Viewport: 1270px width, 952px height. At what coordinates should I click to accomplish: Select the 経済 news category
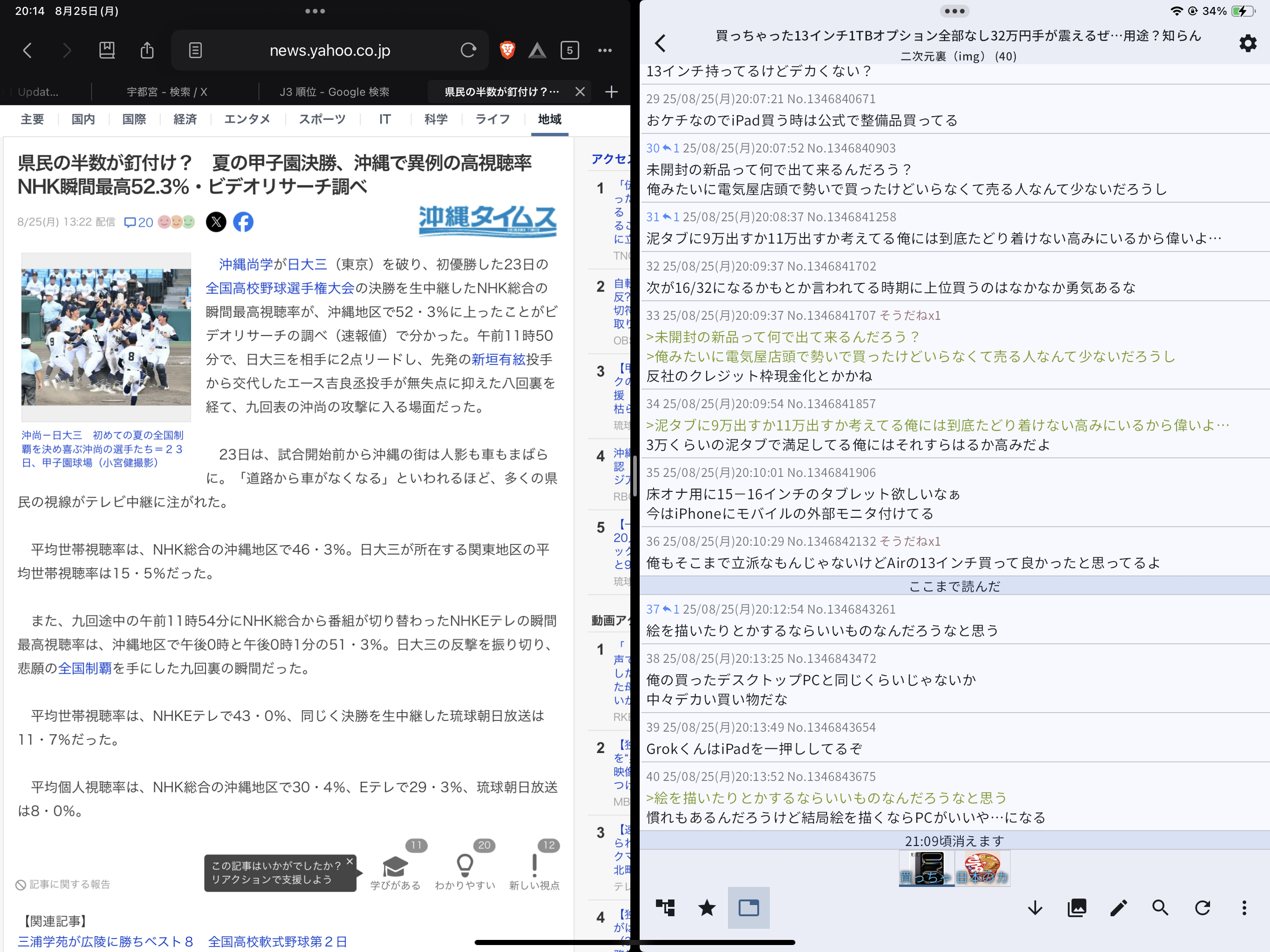[x=185, y=119]
